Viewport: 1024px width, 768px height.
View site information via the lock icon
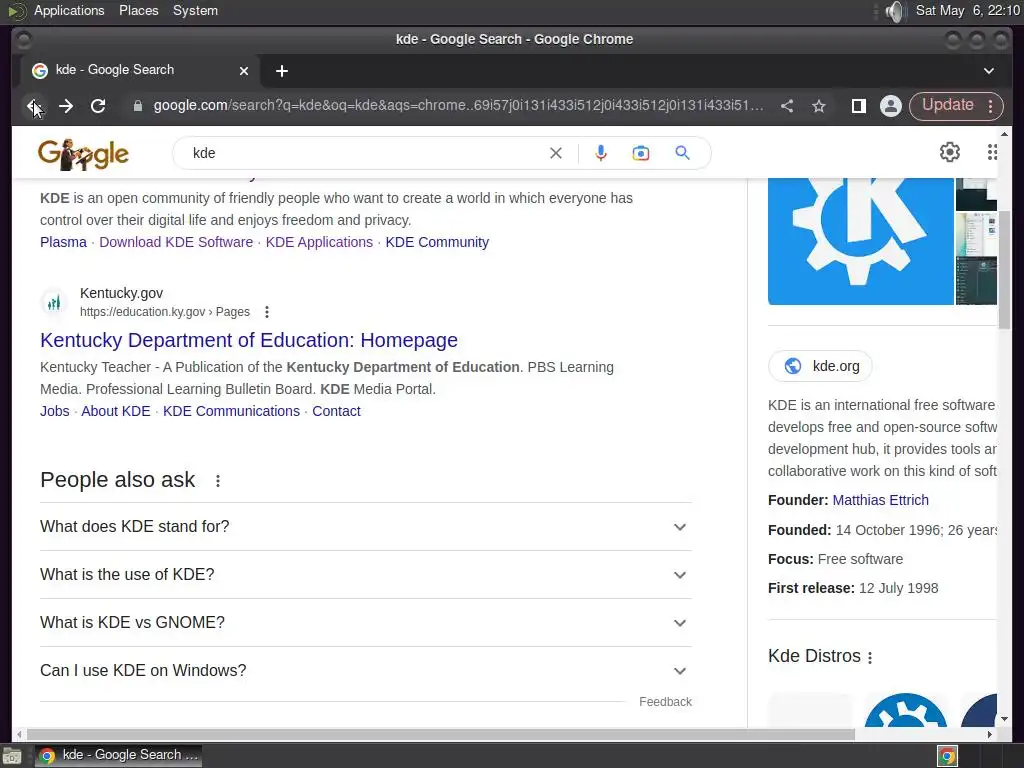click(x=137, y=106)
